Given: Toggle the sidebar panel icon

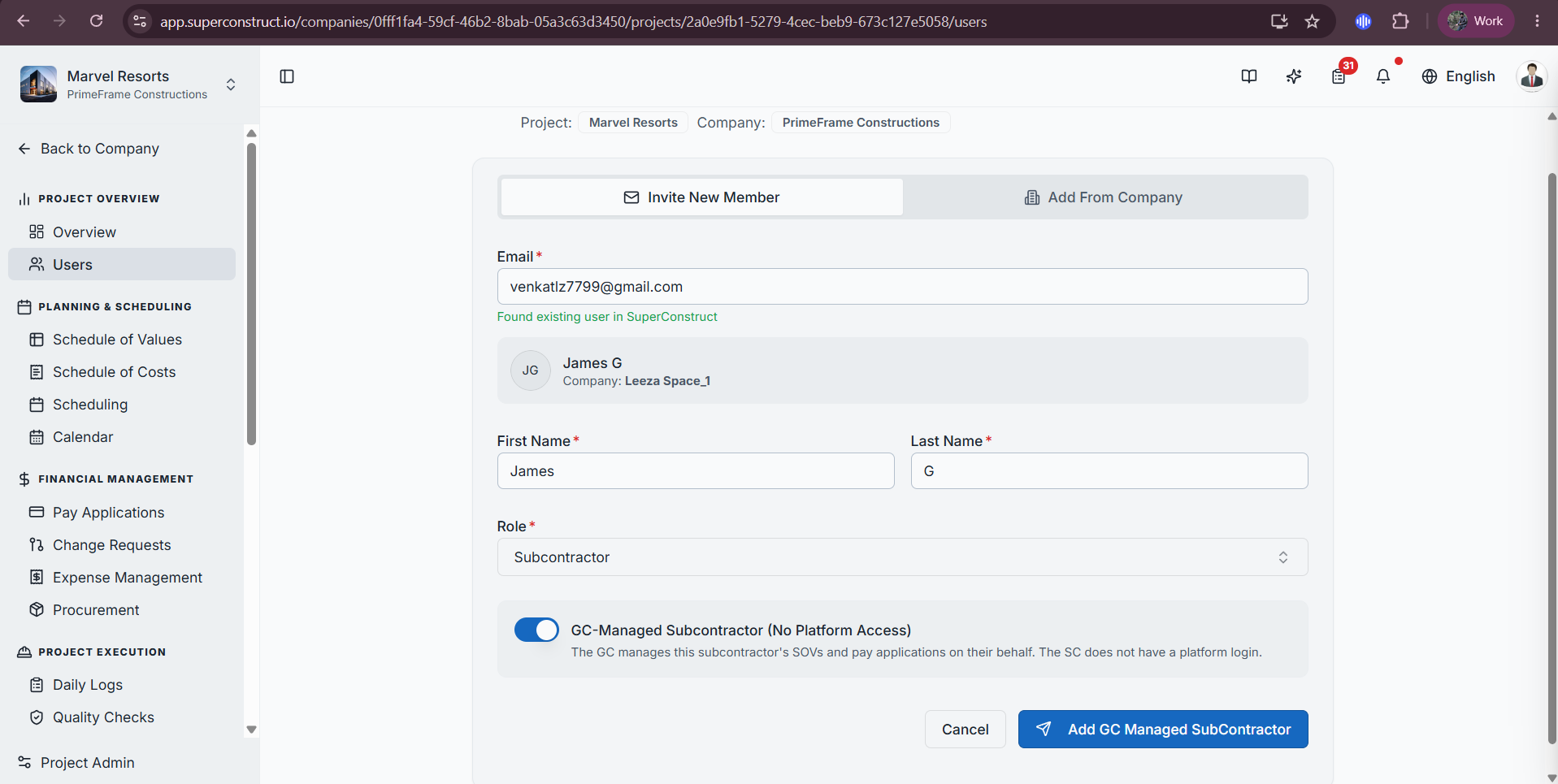Looking at the screenshot, I should tap(287, 76).
